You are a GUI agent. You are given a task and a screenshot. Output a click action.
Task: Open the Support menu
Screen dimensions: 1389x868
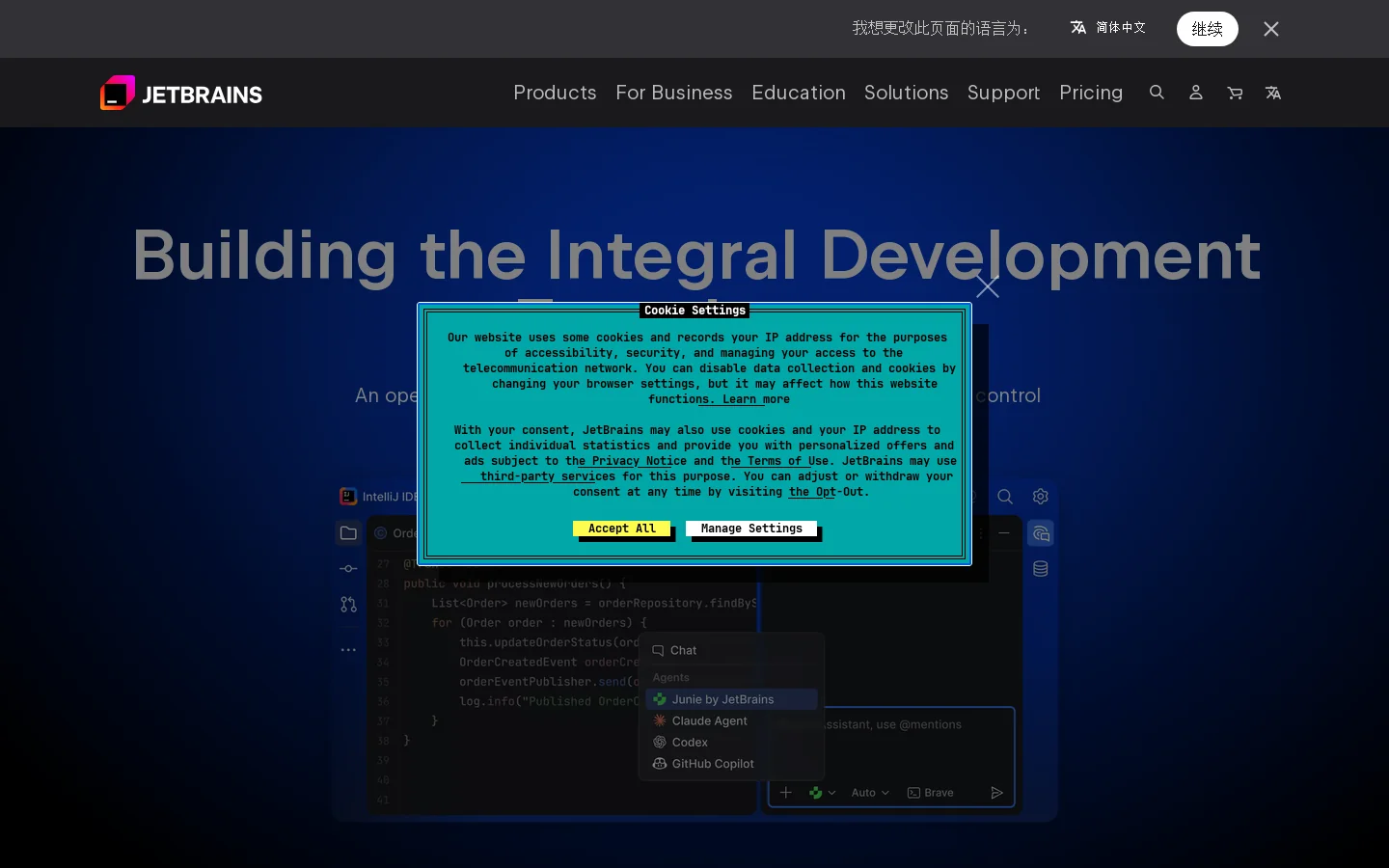1003,93
